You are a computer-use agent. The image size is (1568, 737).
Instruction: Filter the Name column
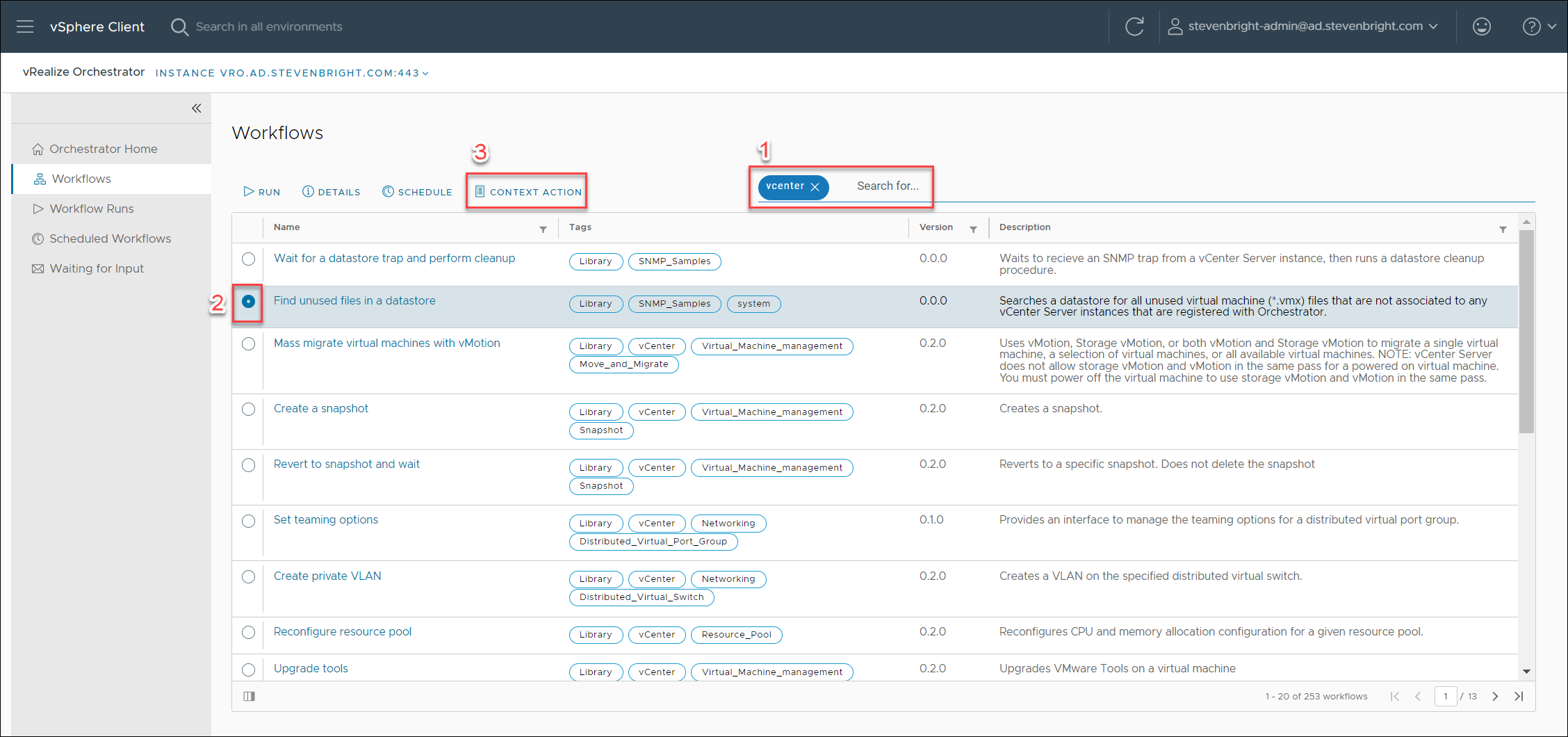click(x=543, y=229)
